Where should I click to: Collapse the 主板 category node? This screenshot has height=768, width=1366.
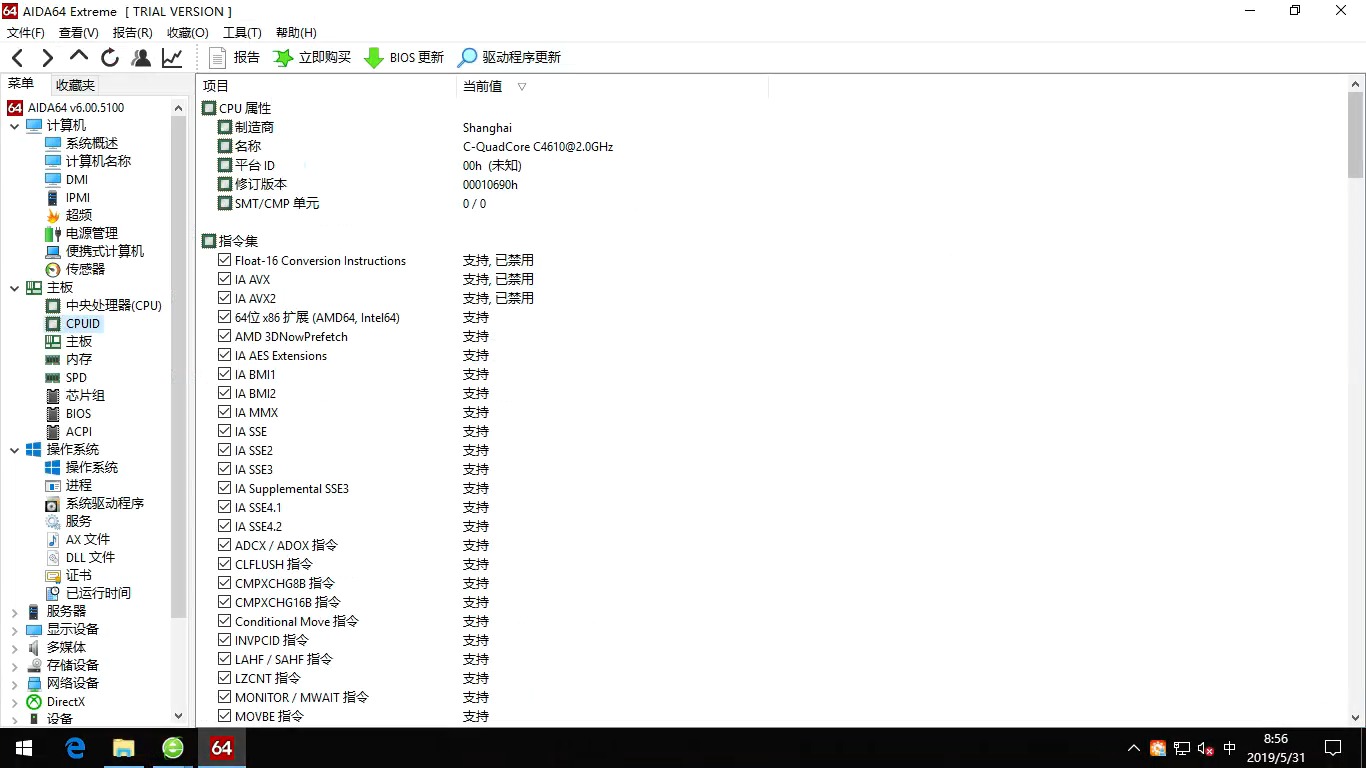pyautogui.click(x=15, y=288)
